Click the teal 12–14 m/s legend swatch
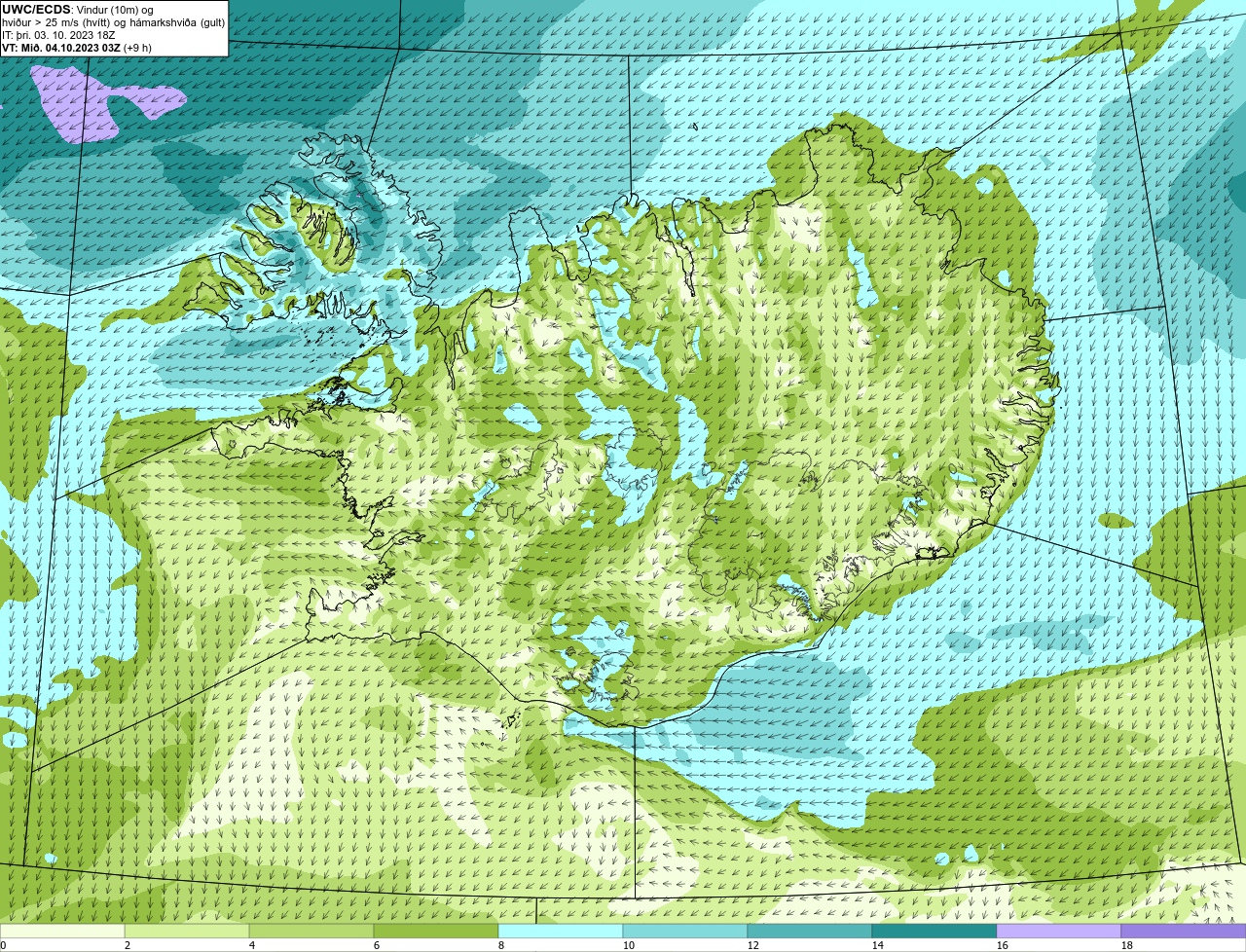The image size is (1246, 952). click(810, 932)
